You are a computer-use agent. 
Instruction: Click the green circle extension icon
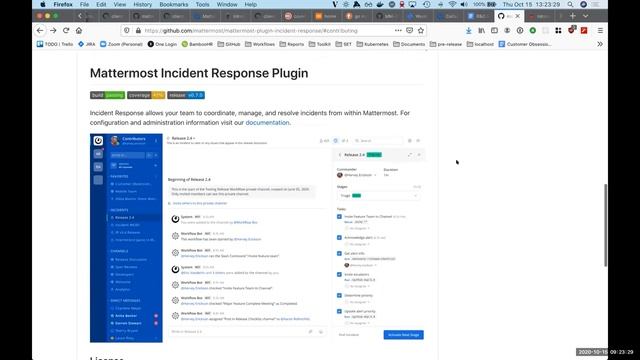coord(533,31)
